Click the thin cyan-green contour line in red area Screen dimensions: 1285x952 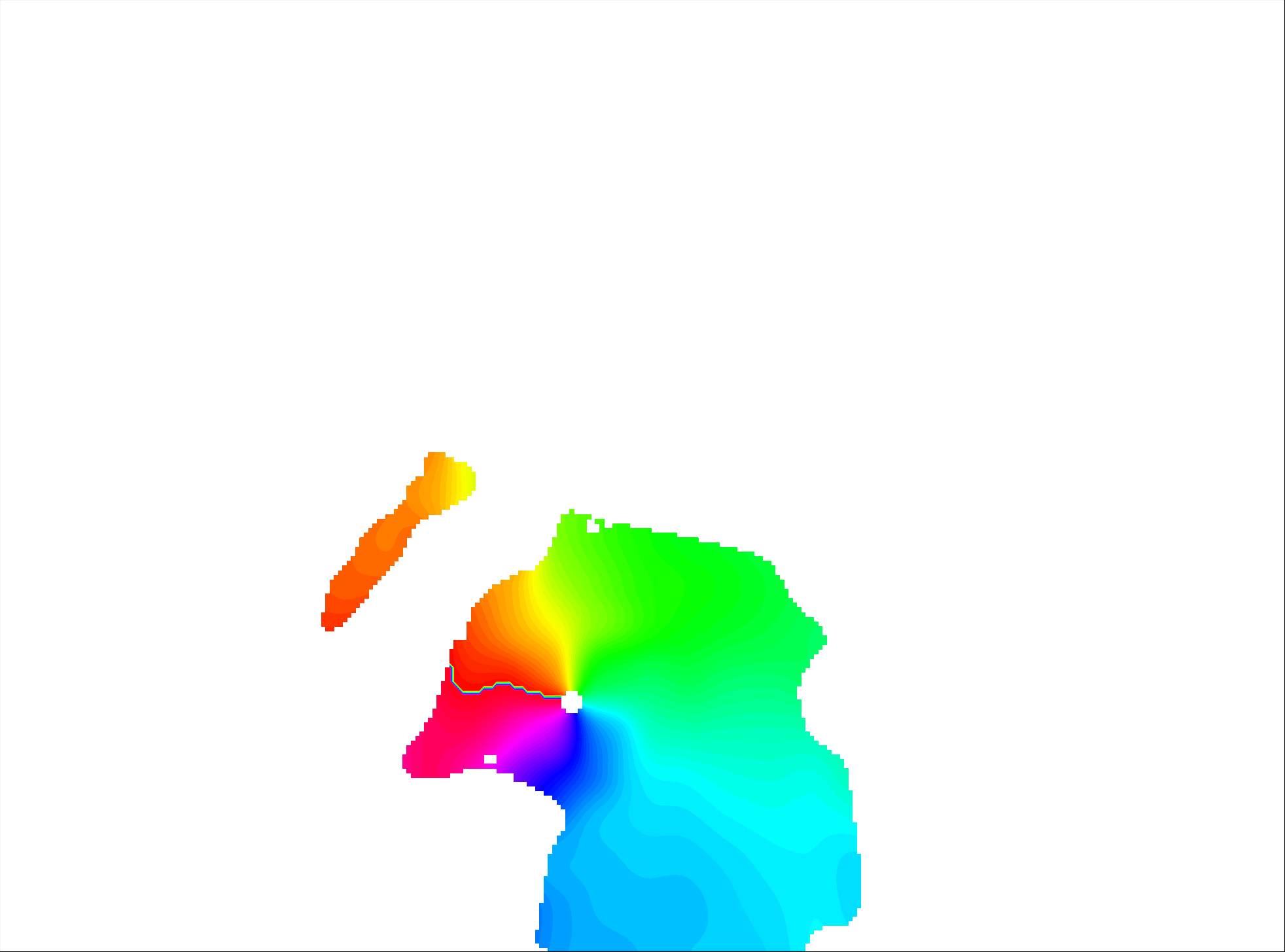tap(504, 685)
